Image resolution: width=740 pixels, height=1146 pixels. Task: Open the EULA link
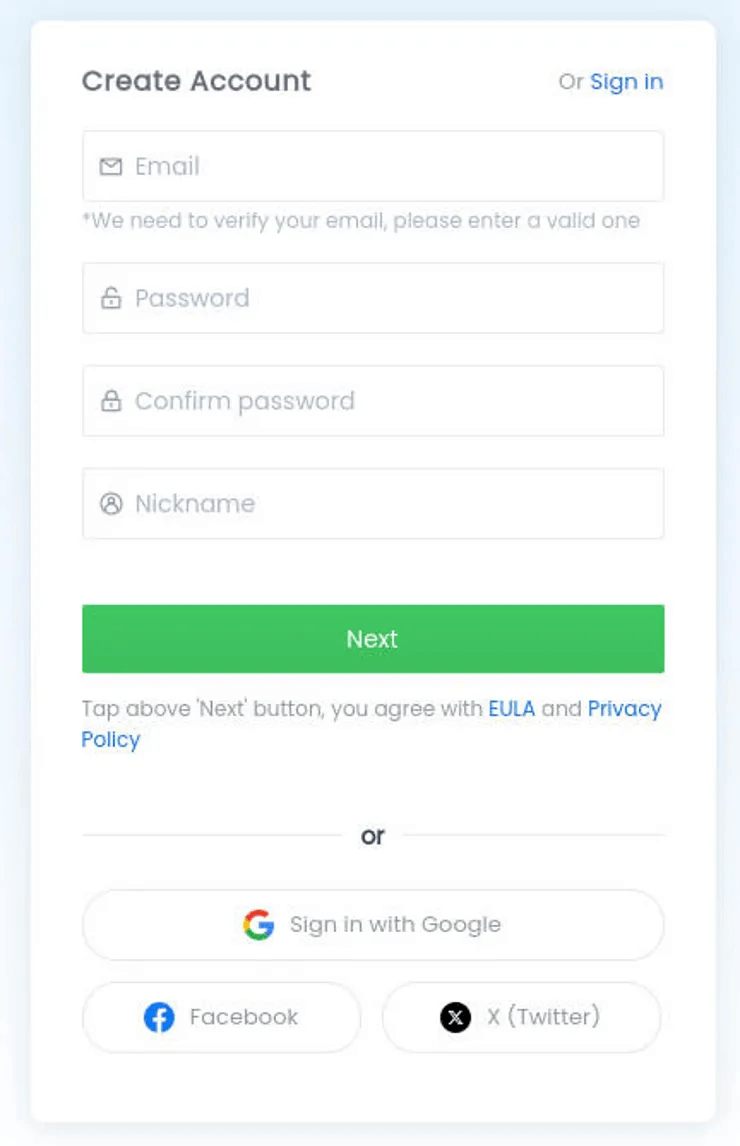click(511, 709)
